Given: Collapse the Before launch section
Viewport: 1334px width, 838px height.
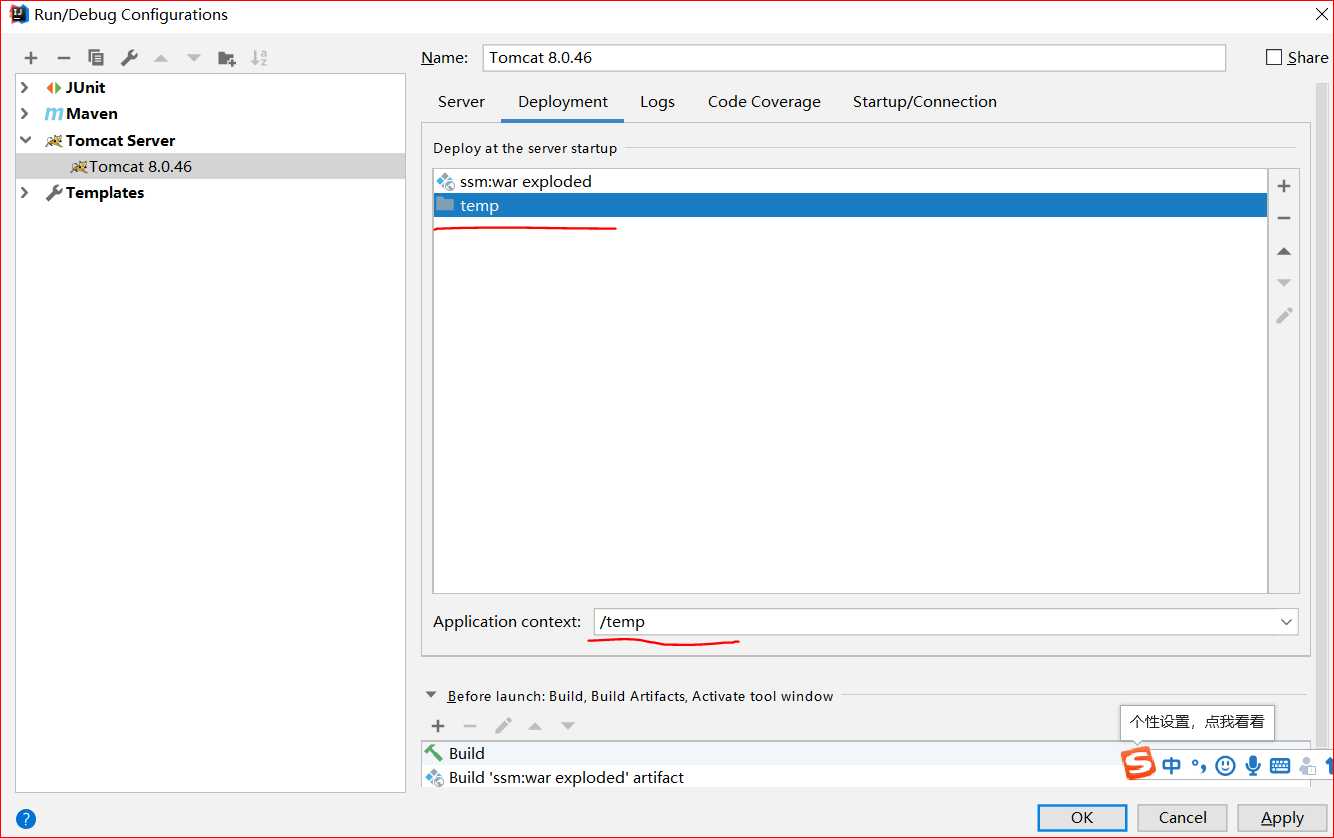Looking at the screenshot, I should [431, 695].
